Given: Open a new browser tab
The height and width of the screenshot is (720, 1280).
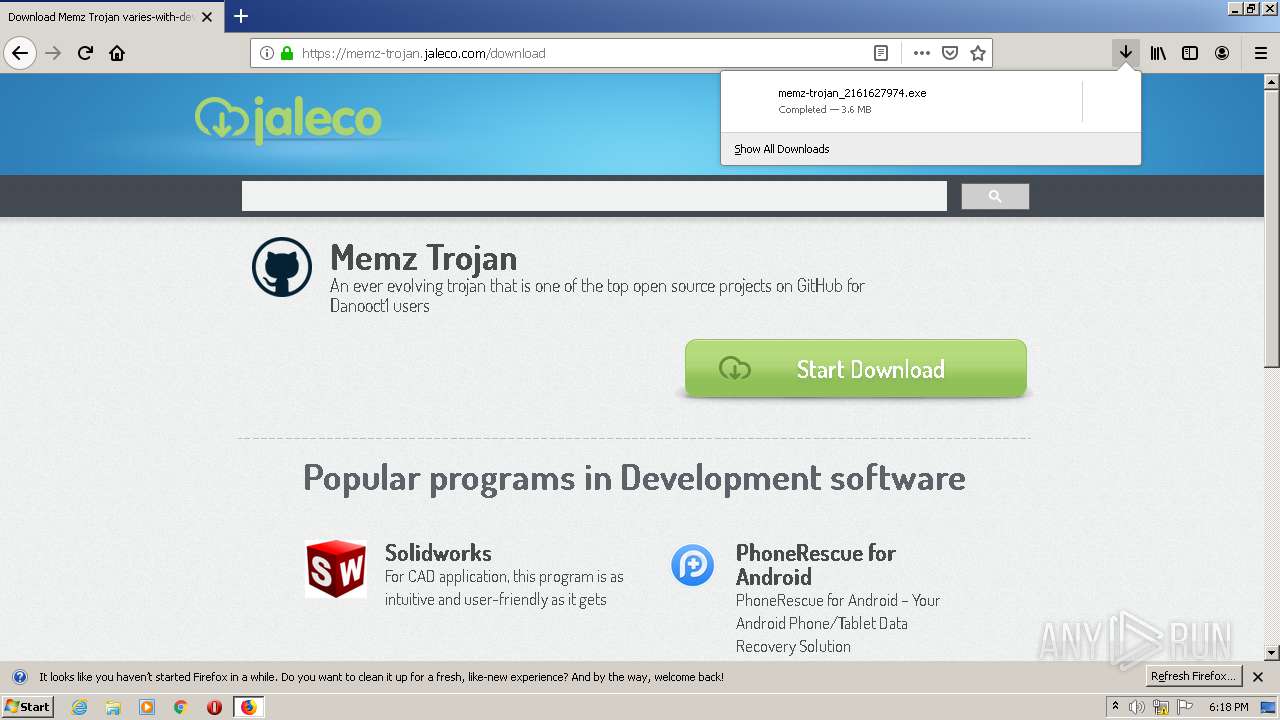Looking at the screenshot, I should tap(241, 16).
